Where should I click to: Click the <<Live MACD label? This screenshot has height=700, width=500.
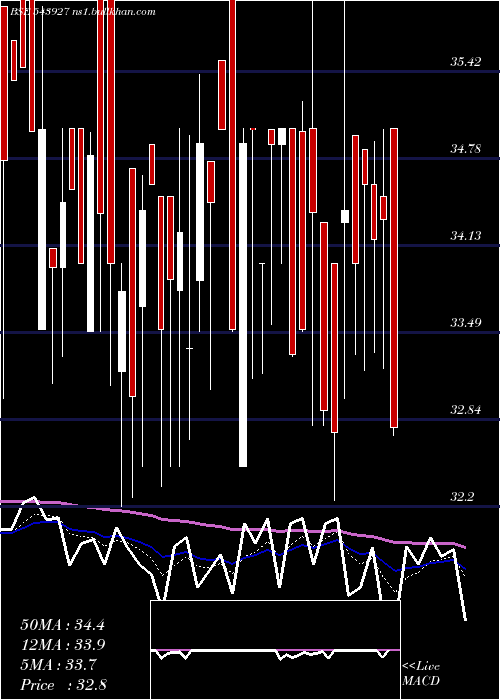tap(421, 674)
